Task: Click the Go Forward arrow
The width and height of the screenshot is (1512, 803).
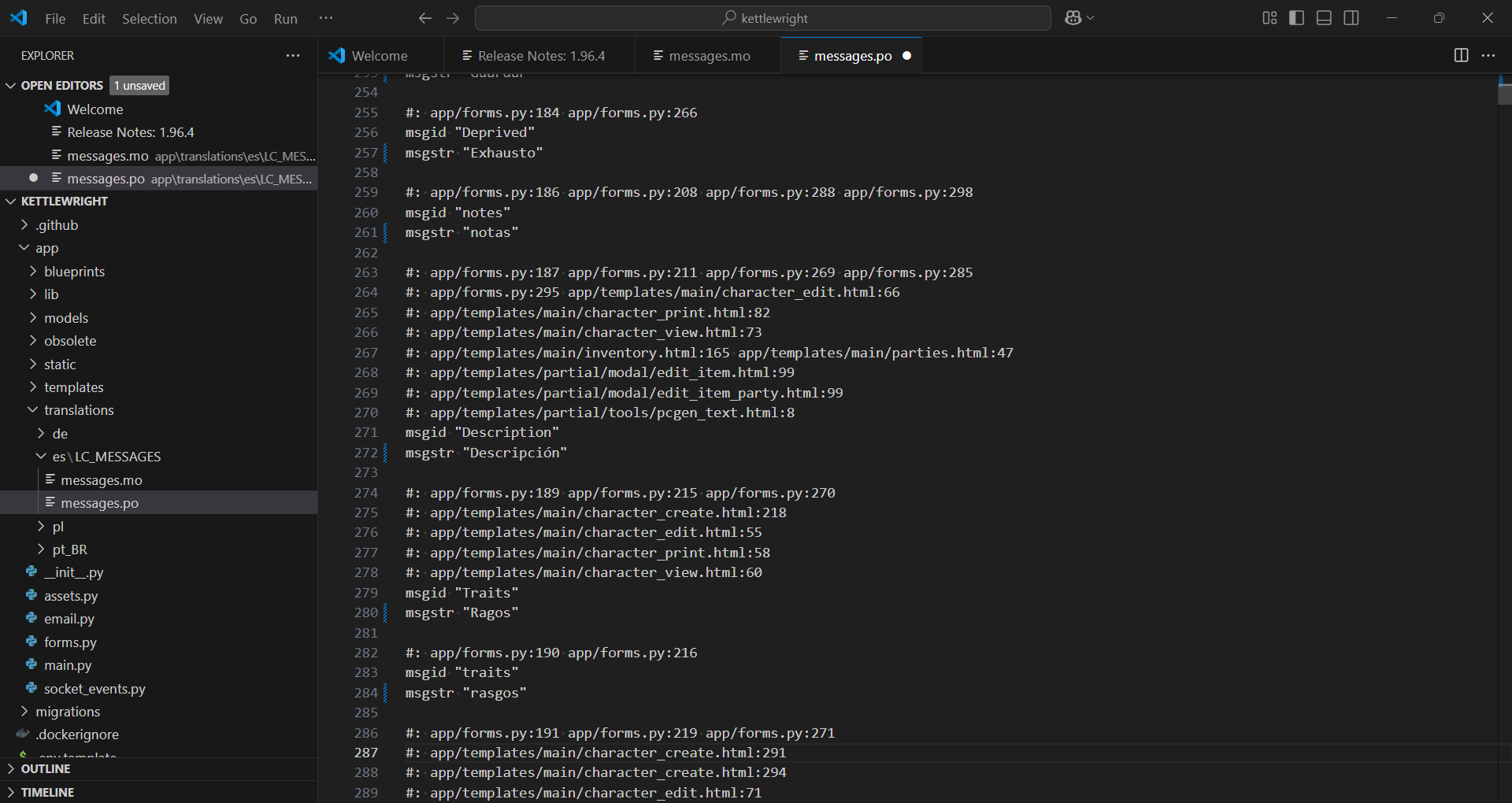Action: 453,18
